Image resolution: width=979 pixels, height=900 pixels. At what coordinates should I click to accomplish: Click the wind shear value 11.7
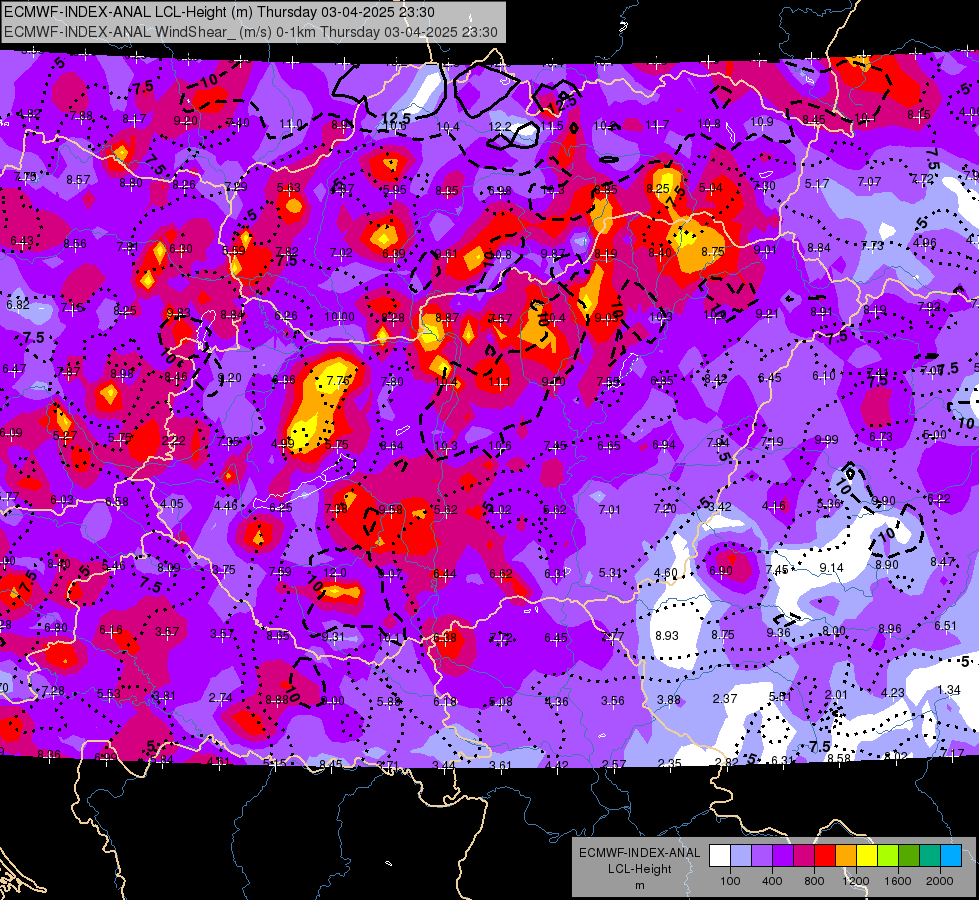[657, 126]
